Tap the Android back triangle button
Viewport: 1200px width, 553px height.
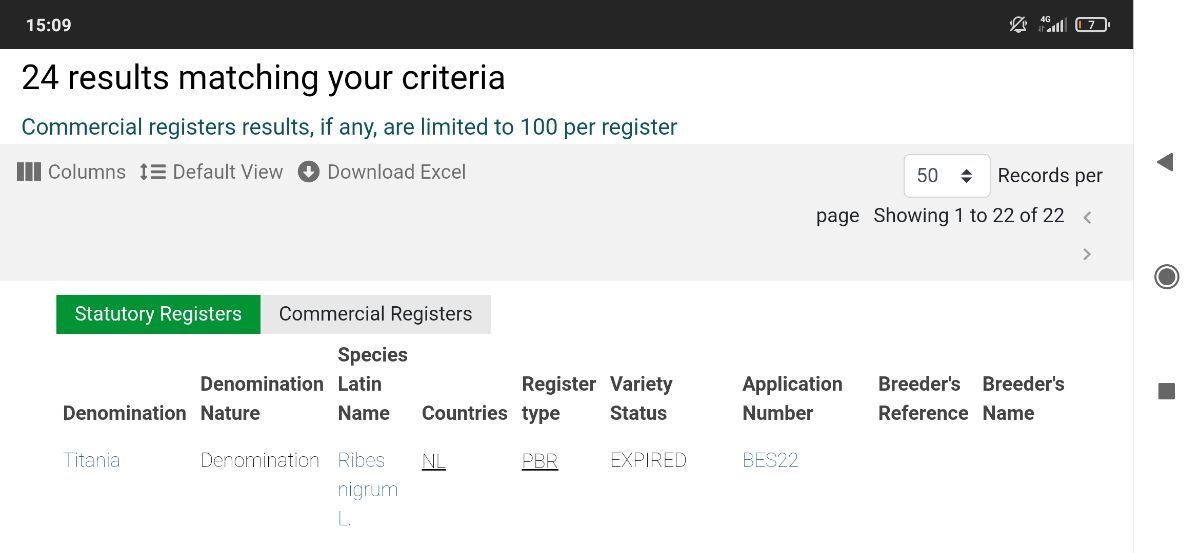coord(1165,162)
